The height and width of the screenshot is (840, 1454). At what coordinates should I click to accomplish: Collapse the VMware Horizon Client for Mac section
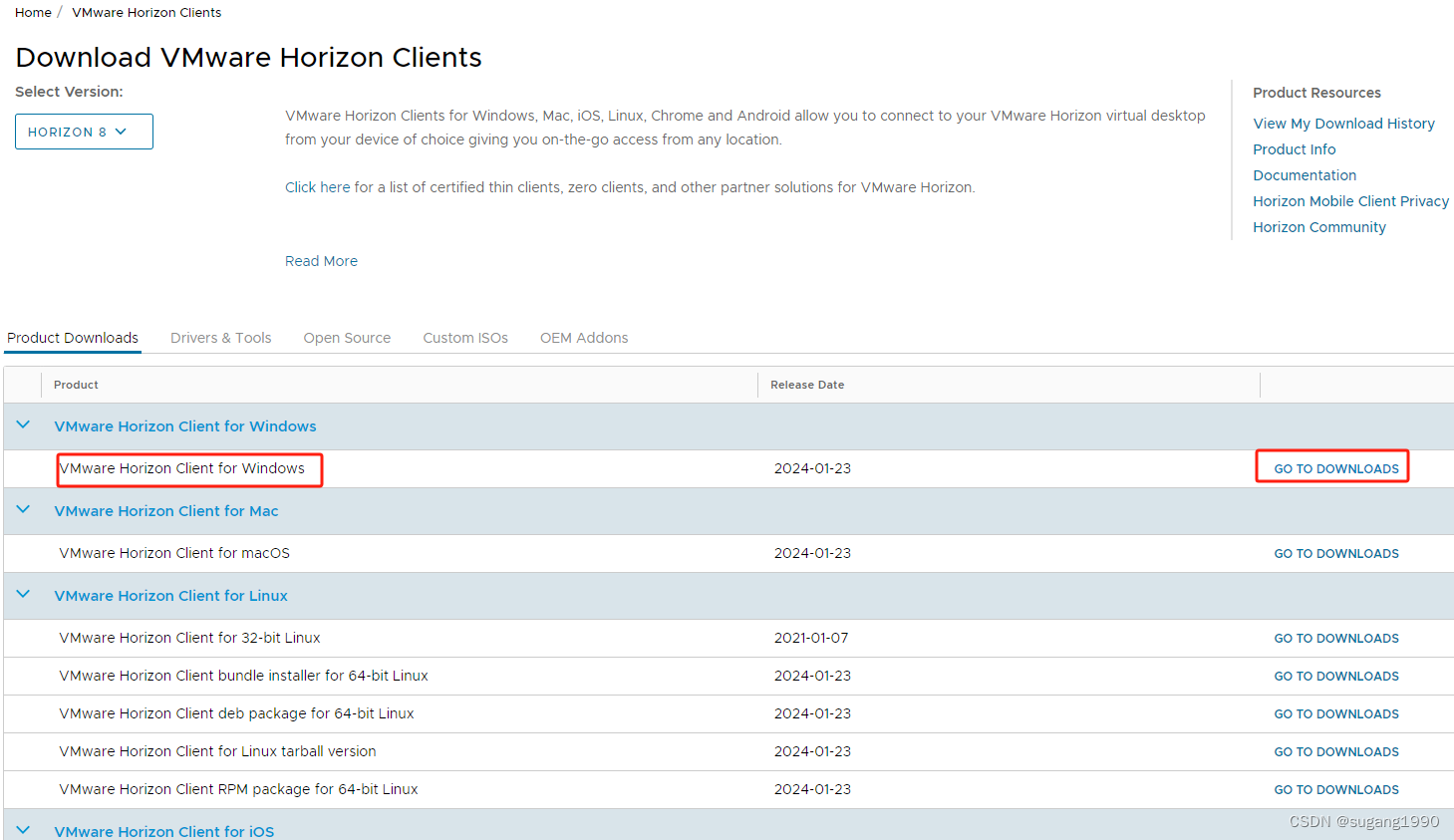click(23, 510)
